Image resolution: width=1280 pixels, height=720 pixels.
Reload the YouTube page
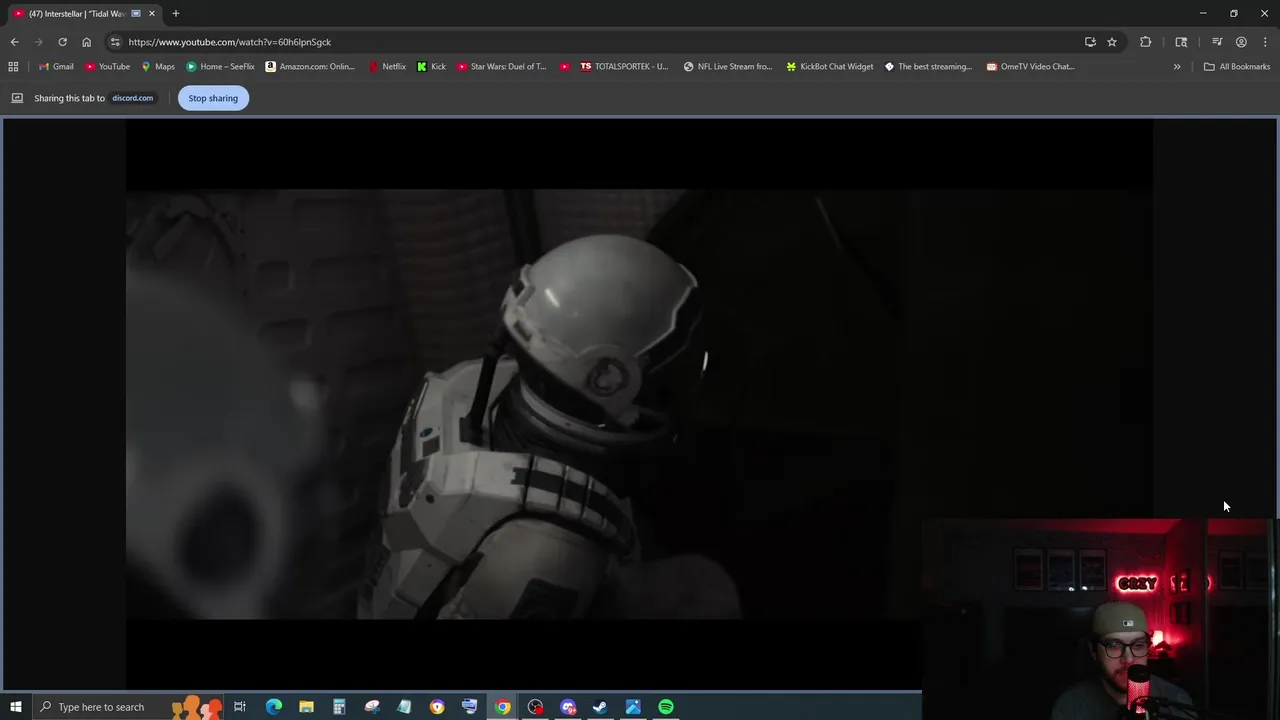coord(62,42)
